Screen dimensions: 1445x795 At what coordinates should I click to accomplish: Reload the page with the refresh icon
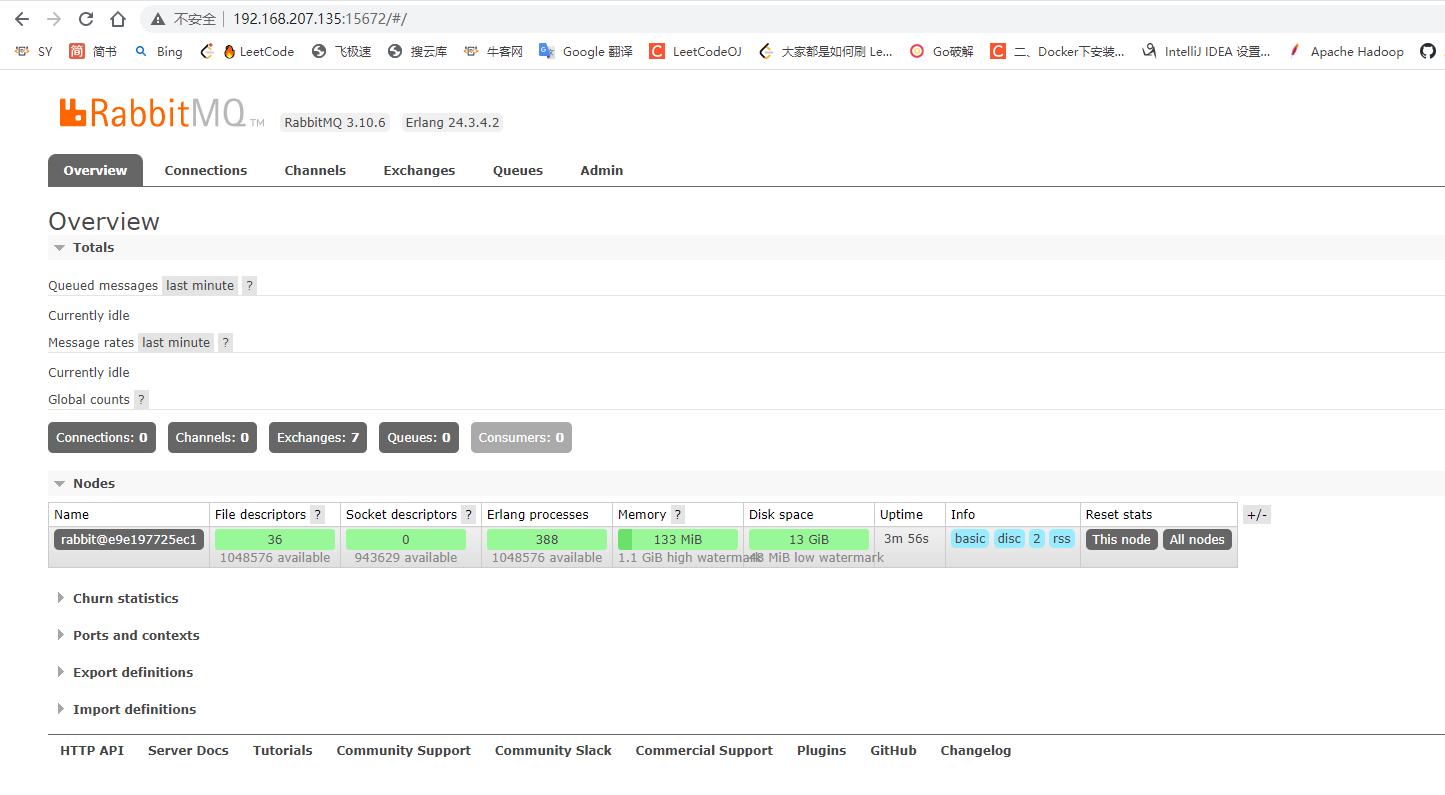click(x=86, y=19)
